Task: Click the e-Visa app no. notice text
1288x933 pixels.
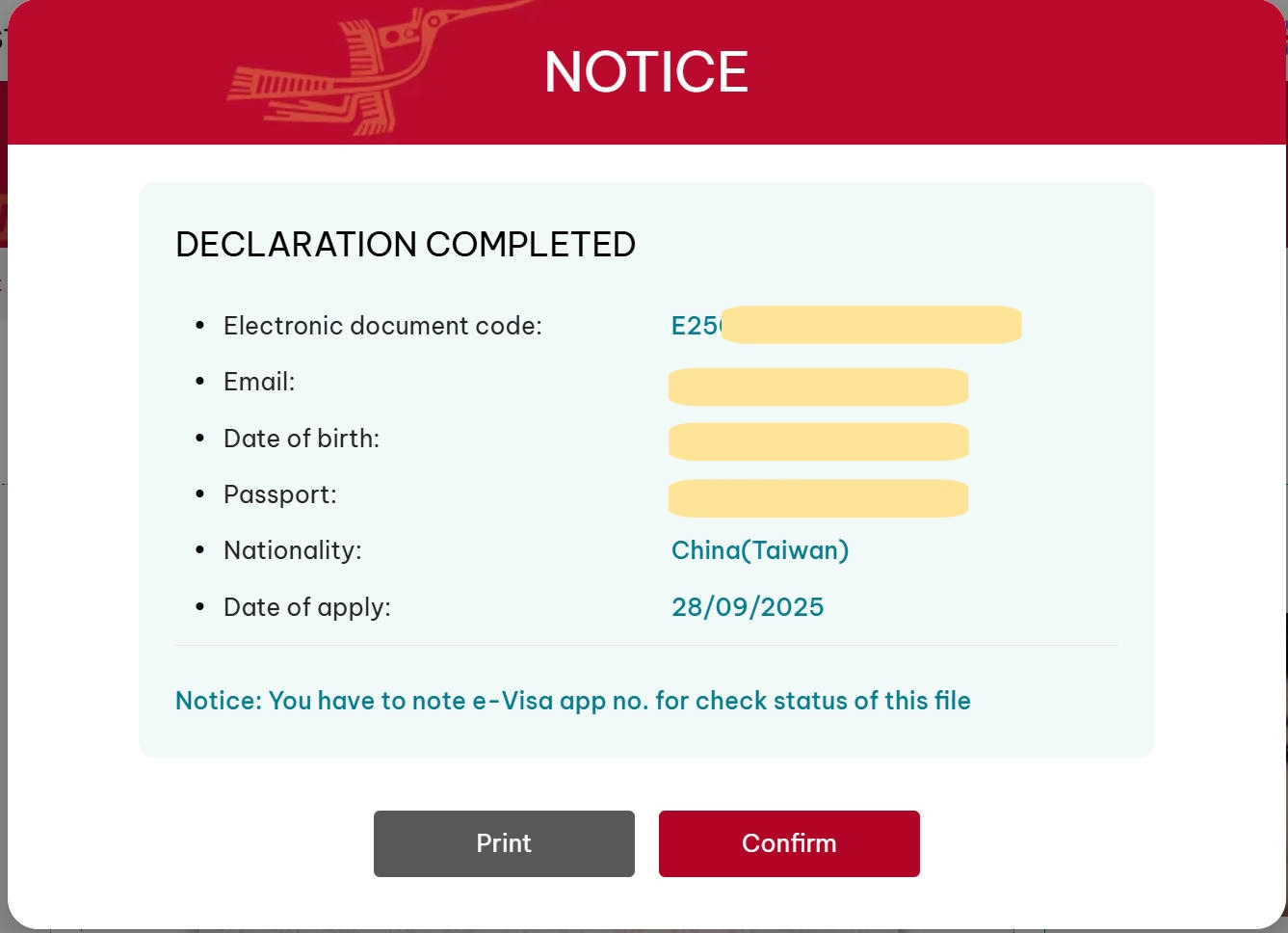Action: [572, 701]
